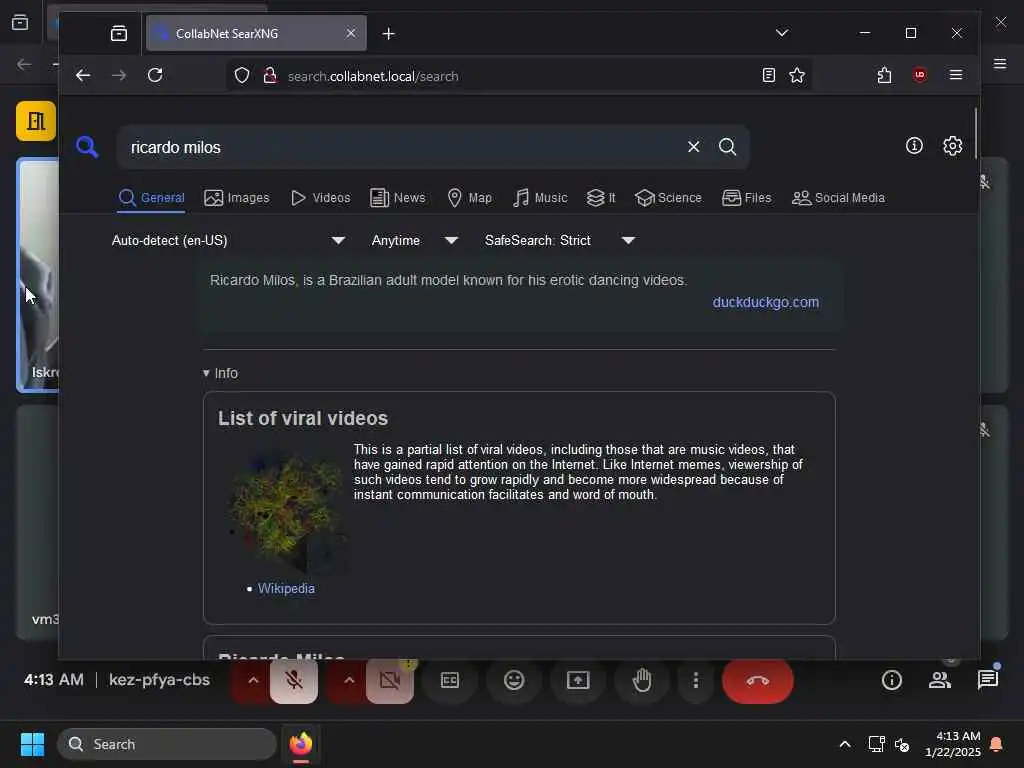Switch to Science search tab
Screen dimensions: 1024x768
(668, 198)
